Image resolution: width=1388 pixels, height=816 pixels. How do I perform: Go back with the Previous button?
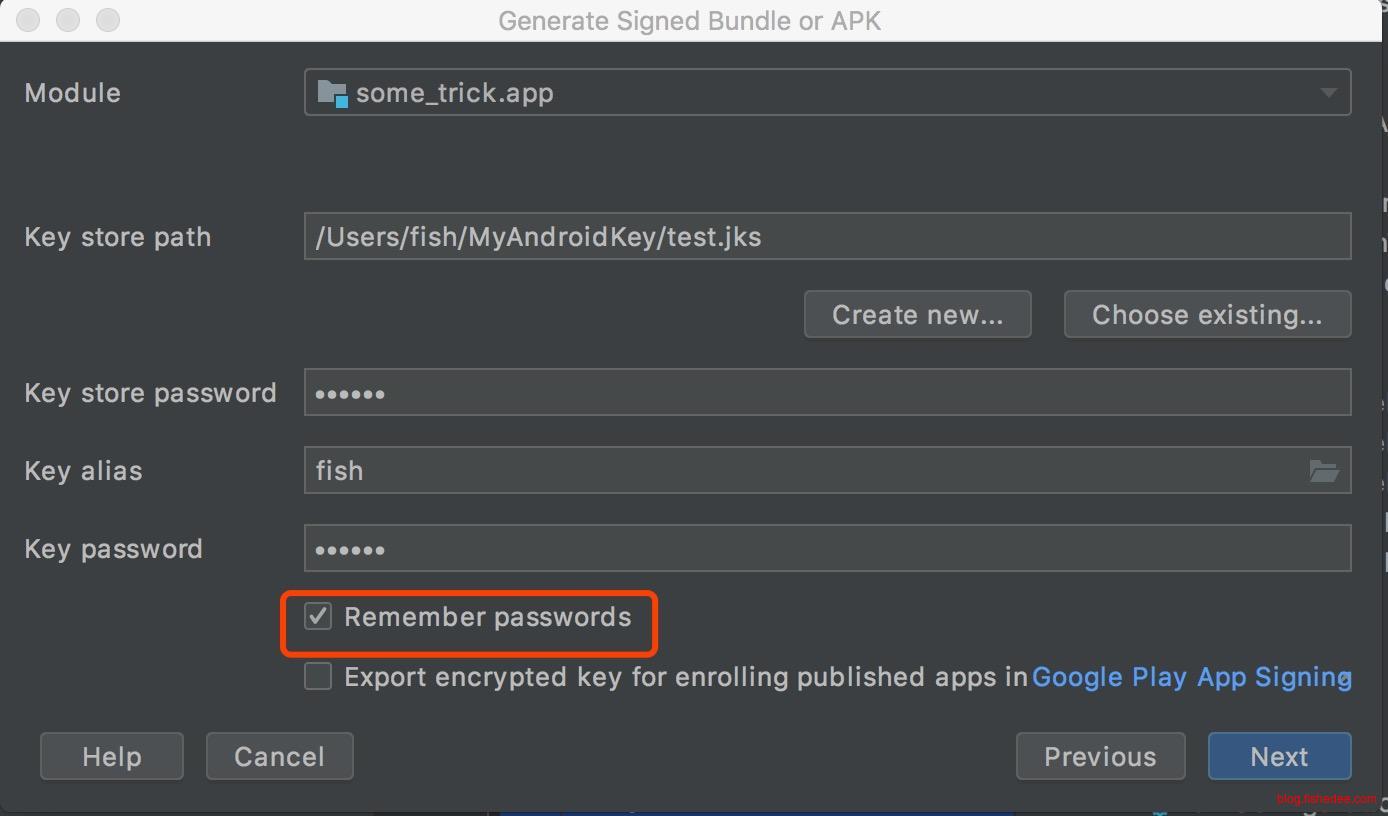tap(1100, 757)
